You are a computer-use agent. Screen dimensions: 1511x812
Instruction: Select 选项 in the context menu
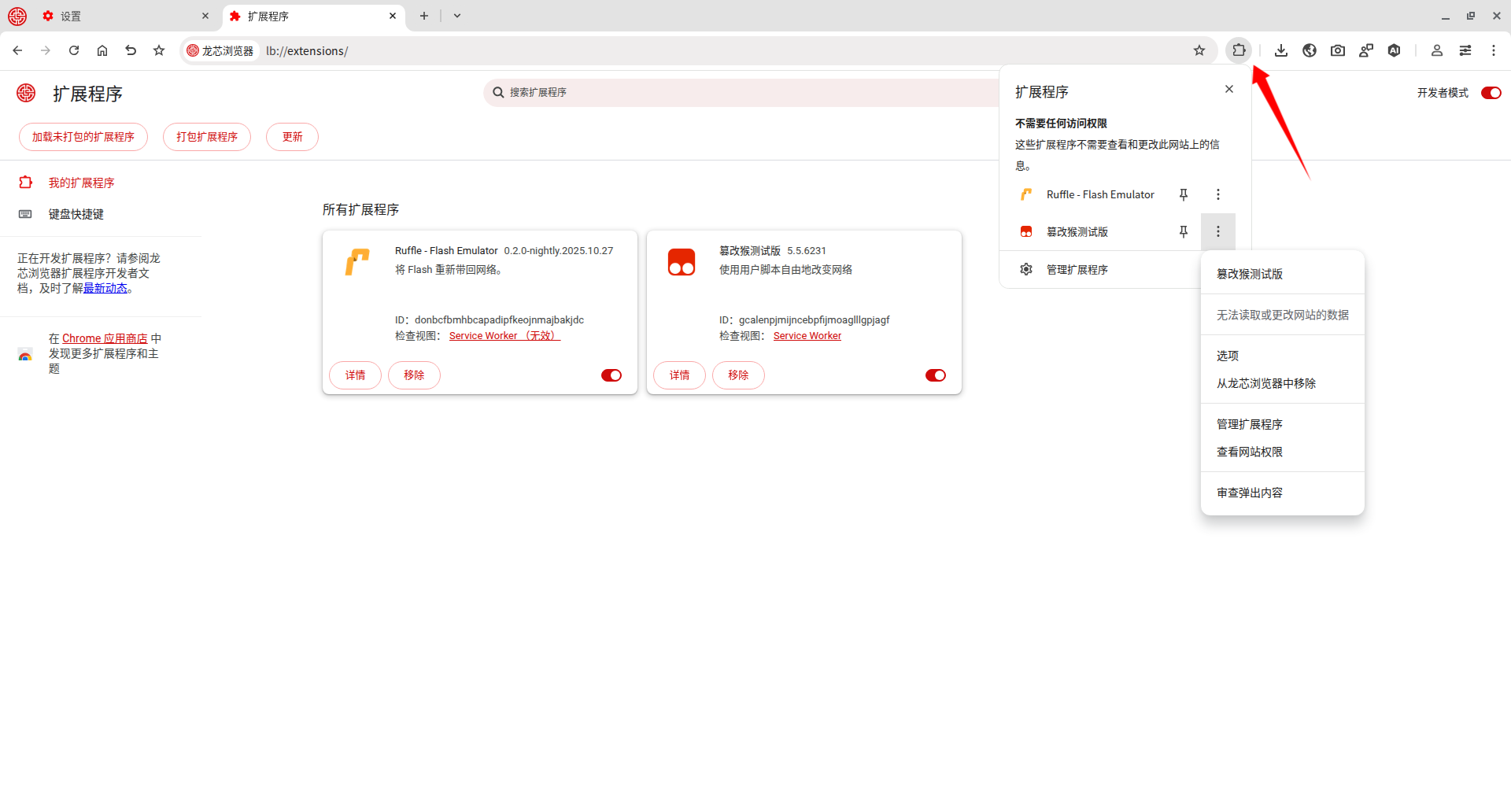click(x=1228, y=356)
